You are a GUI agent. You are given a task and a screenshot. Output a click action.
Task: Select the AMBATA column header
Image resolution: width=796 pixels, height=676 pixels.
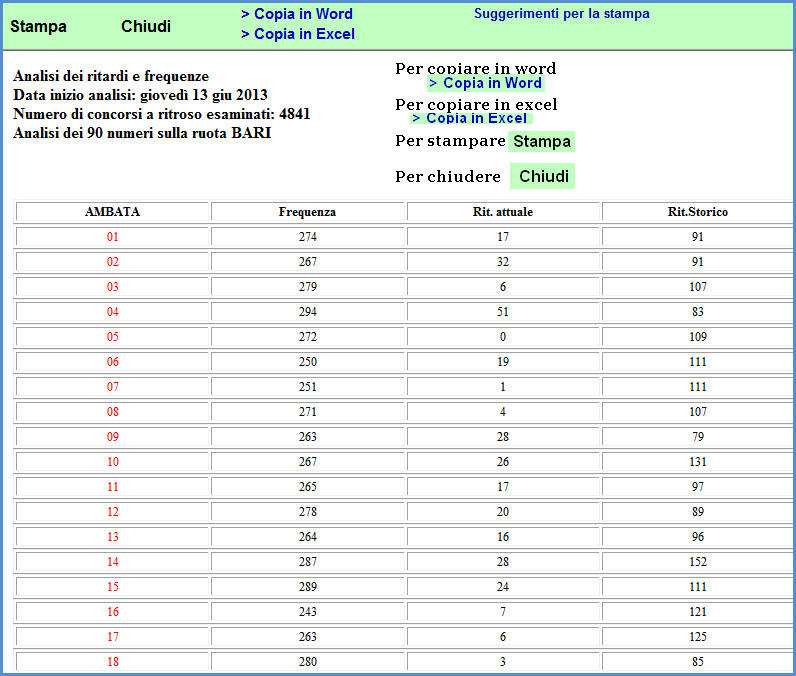click(x=112, y=212)
